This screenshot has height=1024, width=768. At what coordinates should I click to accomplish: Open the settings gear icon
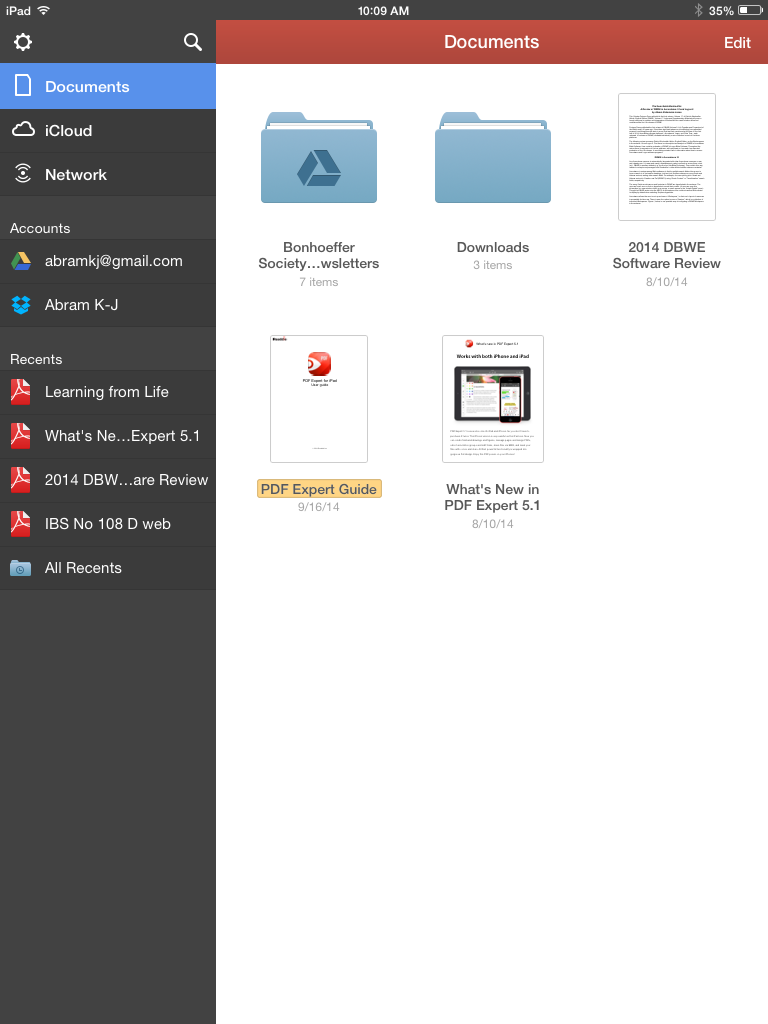(22, 42)
